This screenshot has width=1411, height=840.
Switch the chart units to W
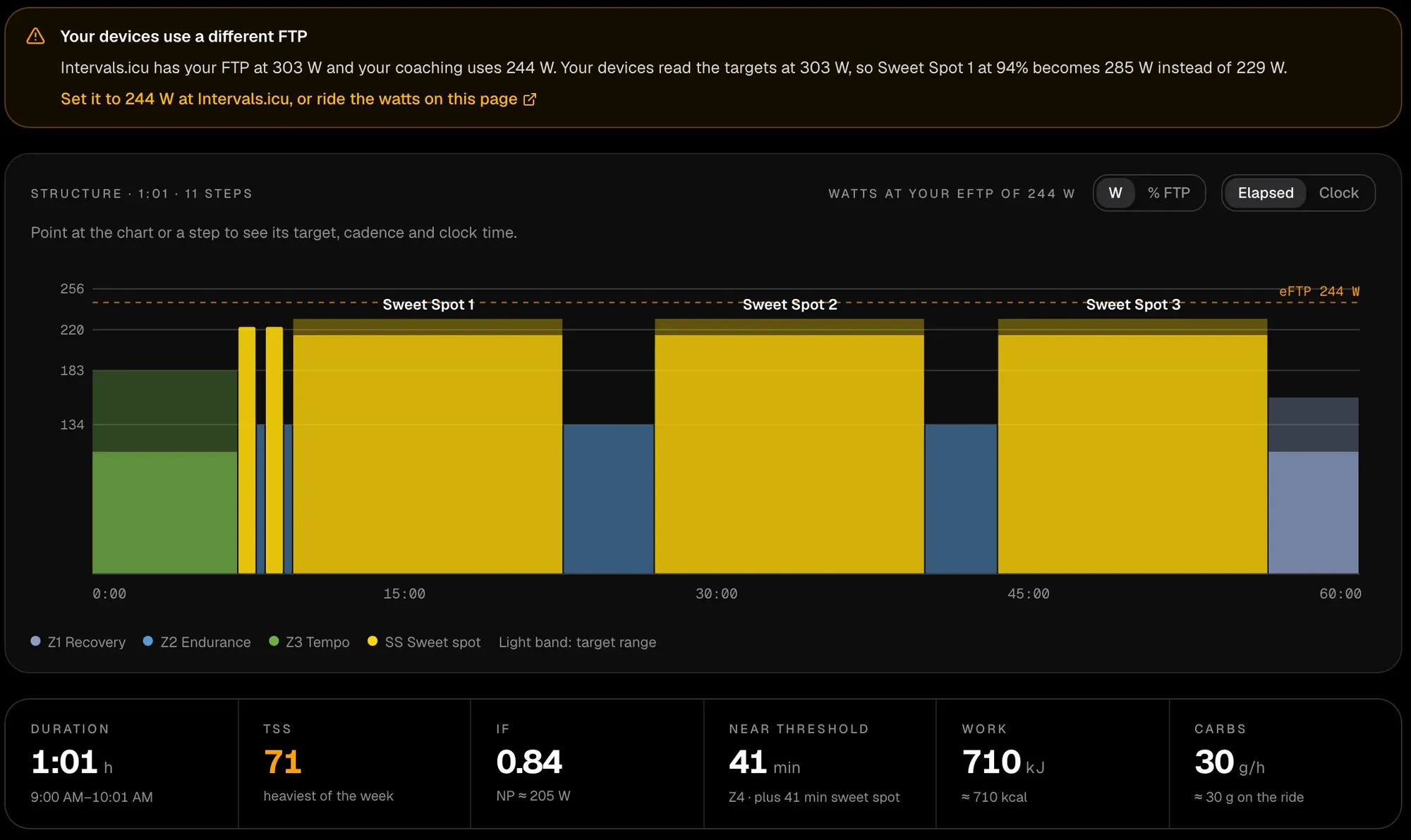click(x=1115, y=193)
